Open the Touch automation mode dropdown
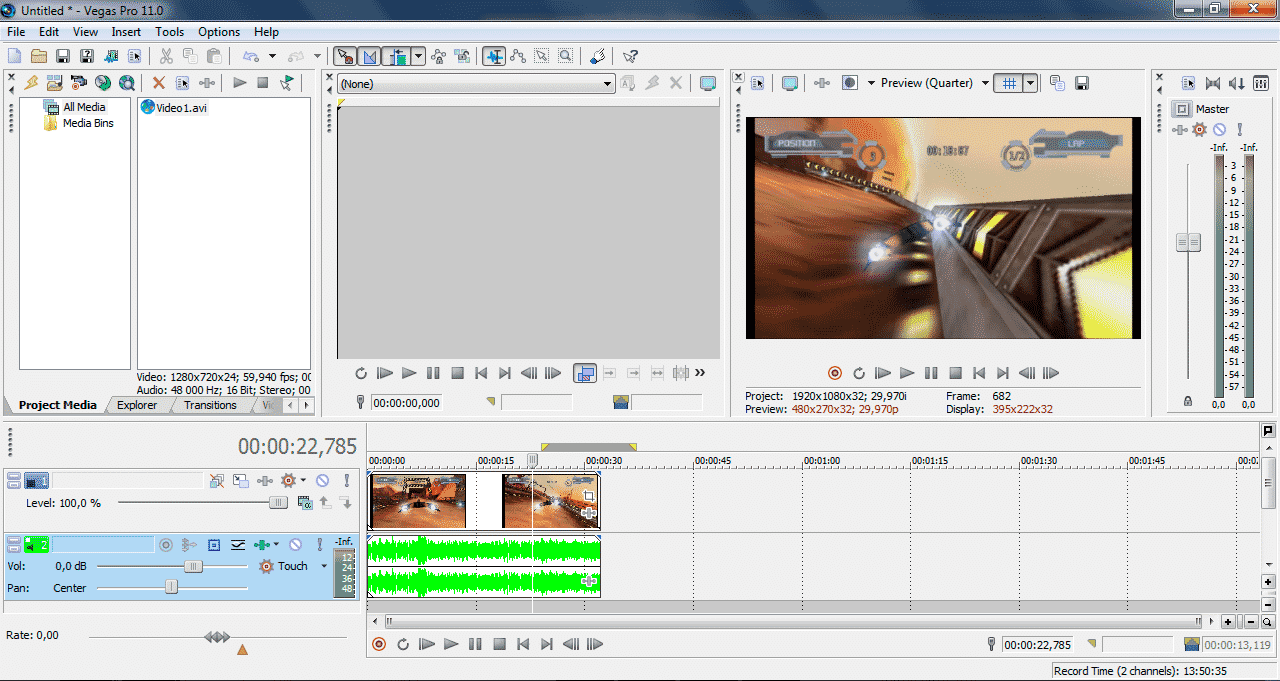The width and height of the screenshot is (1280, 681). tap(324, 566)
